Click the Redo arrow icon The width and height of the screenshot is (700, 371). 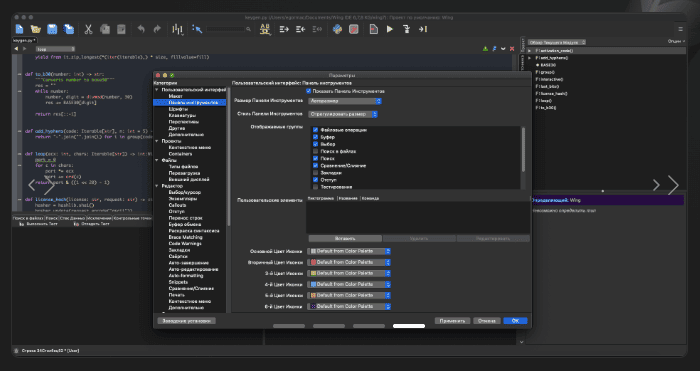point(157,29)
